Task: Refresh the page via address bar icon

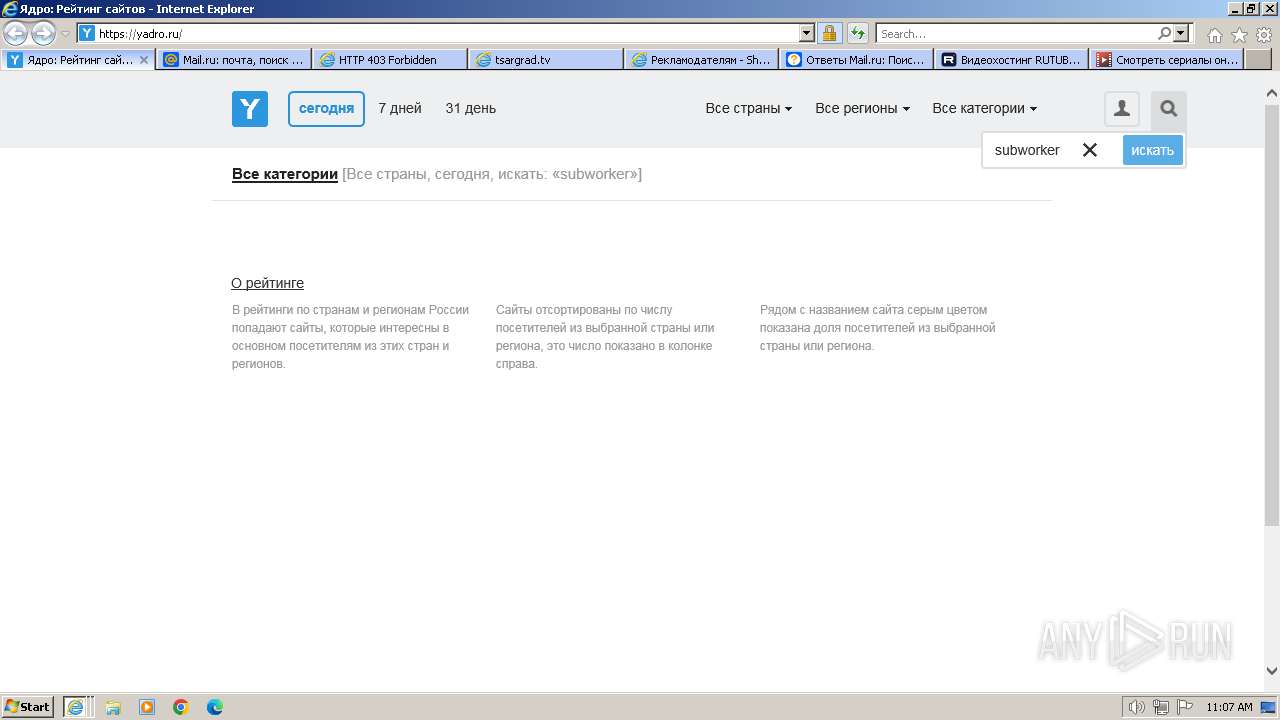Action: [857, 33]
